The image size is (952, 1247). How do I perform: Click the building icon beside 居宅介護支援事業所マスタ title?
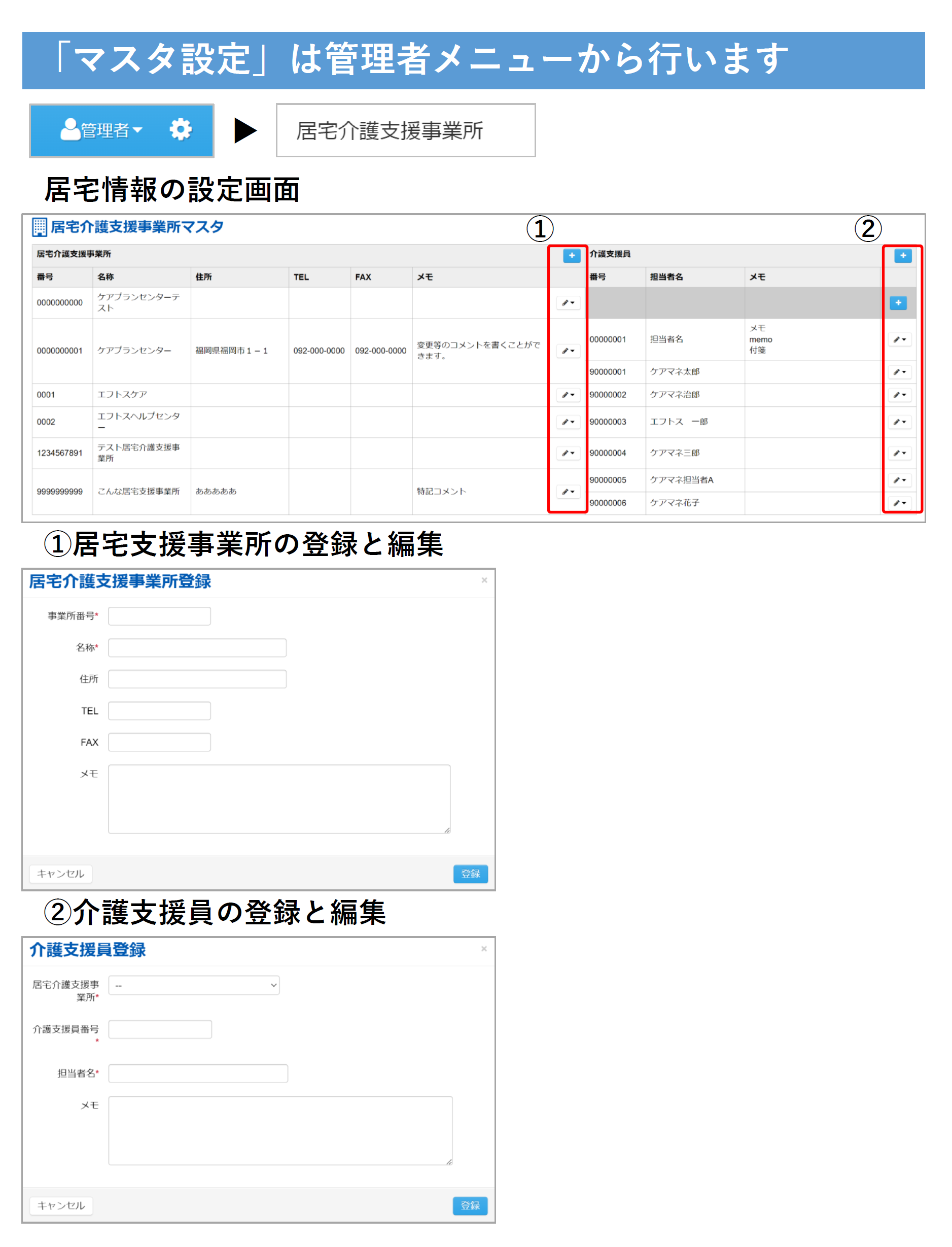click(39, 227)
